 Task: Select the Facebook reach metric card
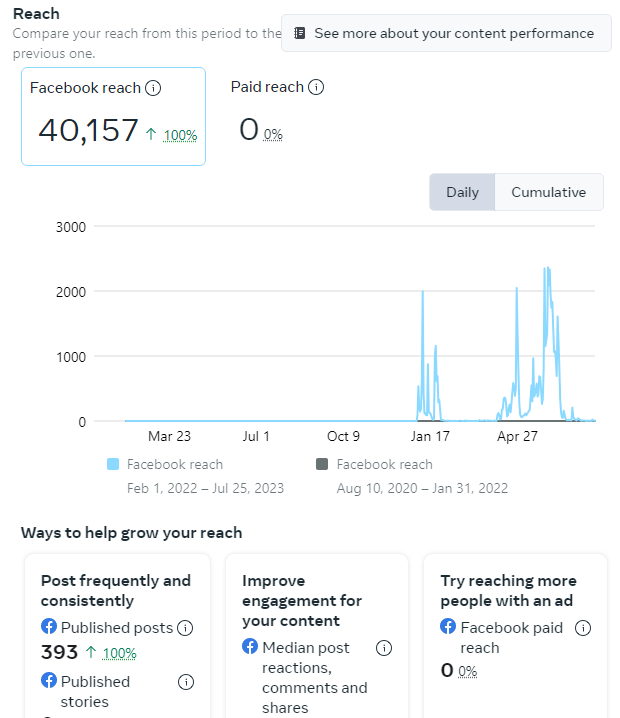pos(114,116)
